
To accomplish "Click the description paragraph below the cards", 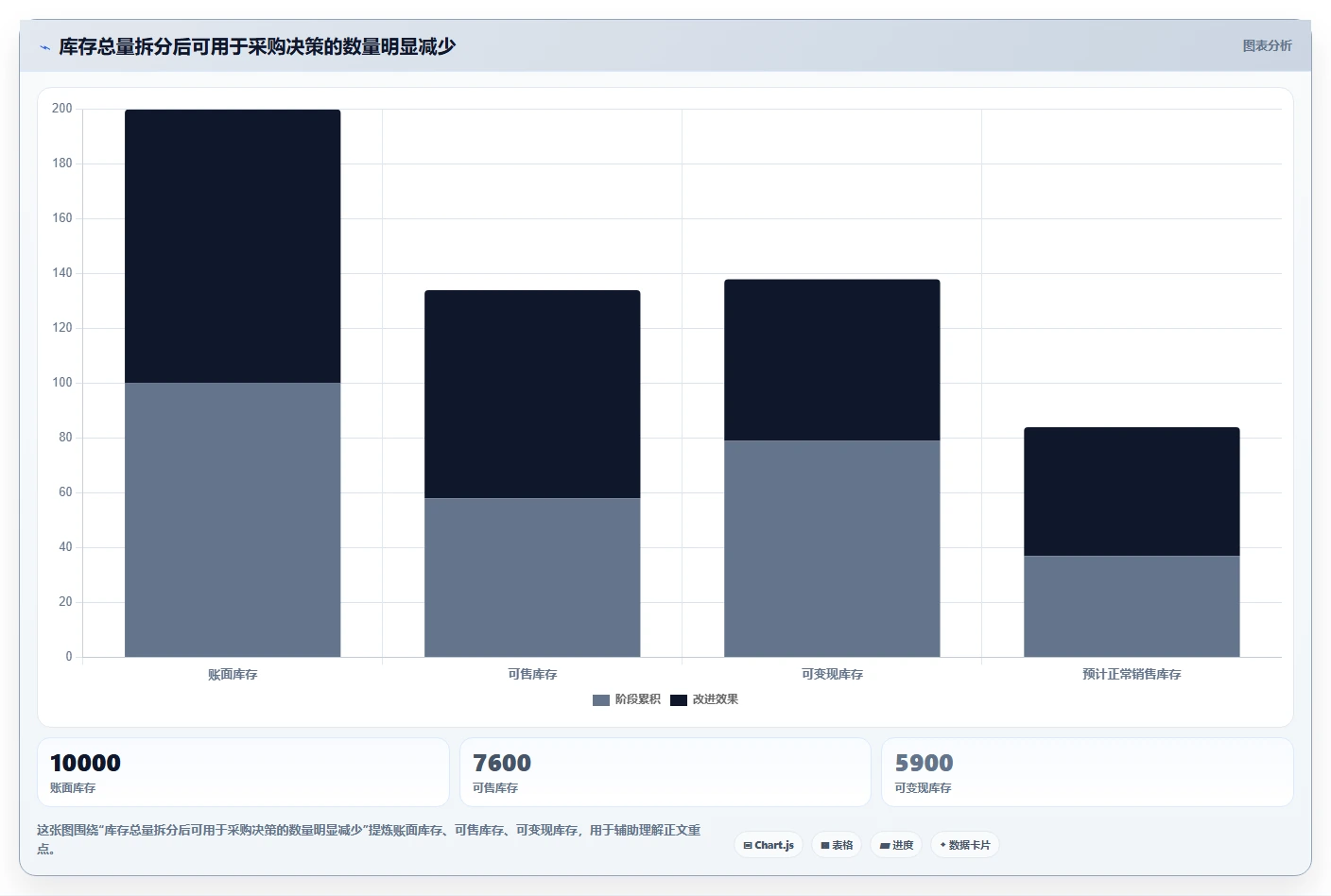I will pyautogui.click(x=369, y=839).
